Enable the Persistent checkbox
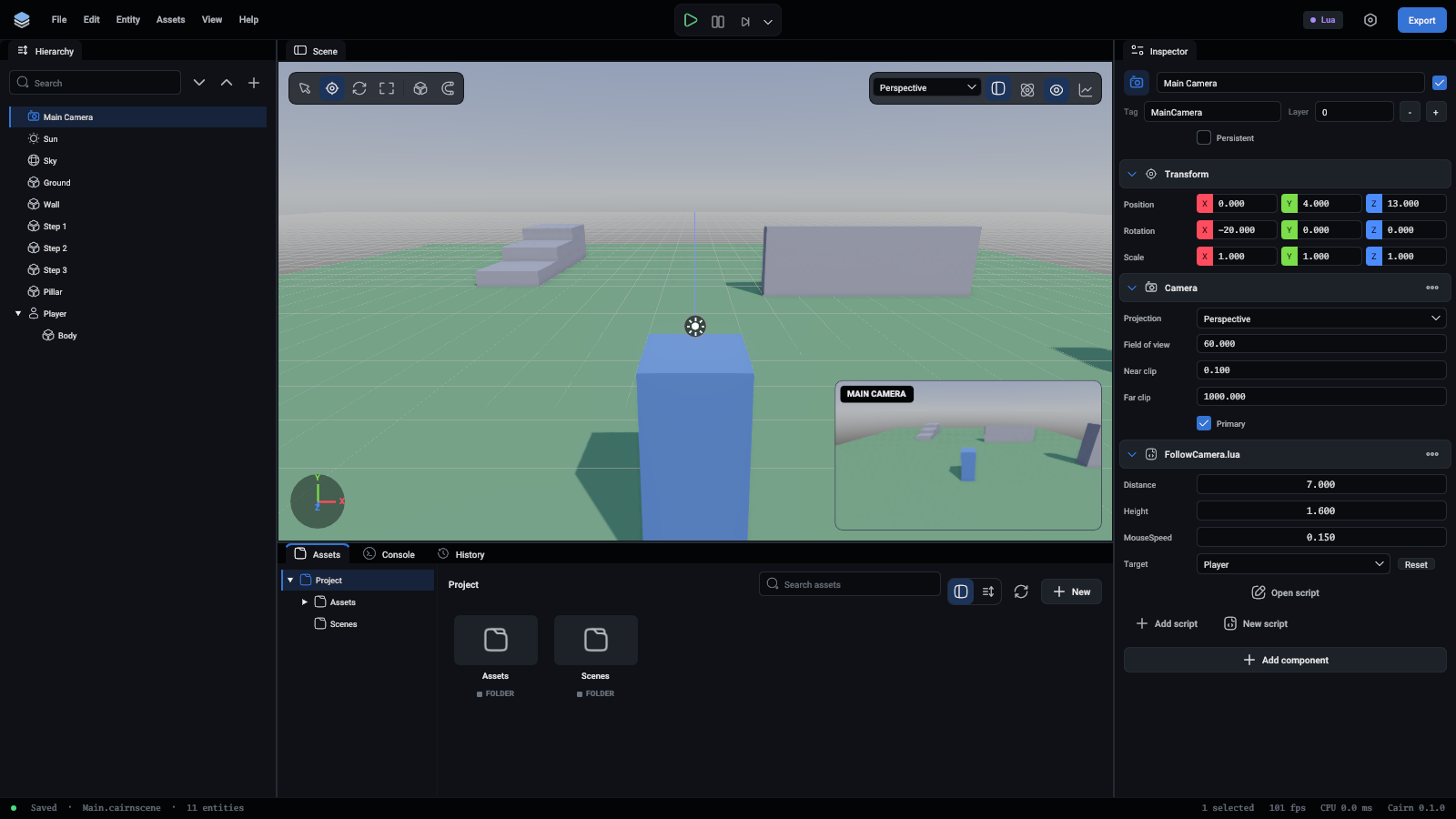Image resolution: width=1456 pixels, height=819 pixels. 1204,137
